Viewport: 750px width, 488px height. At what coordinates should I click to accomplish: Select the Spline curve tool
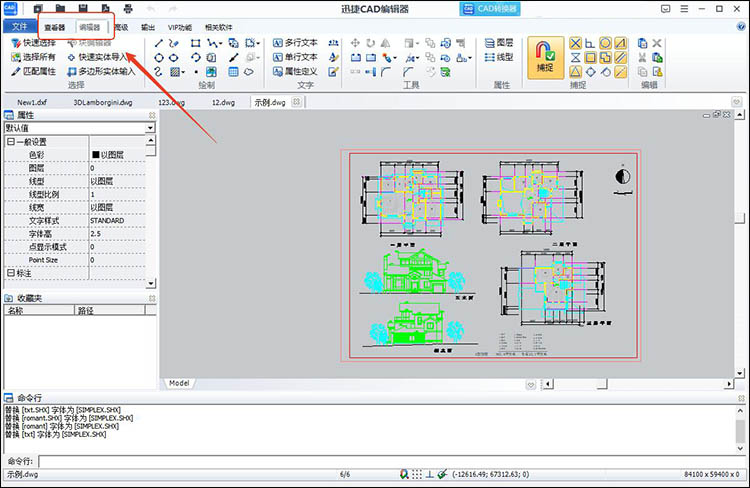159,72
